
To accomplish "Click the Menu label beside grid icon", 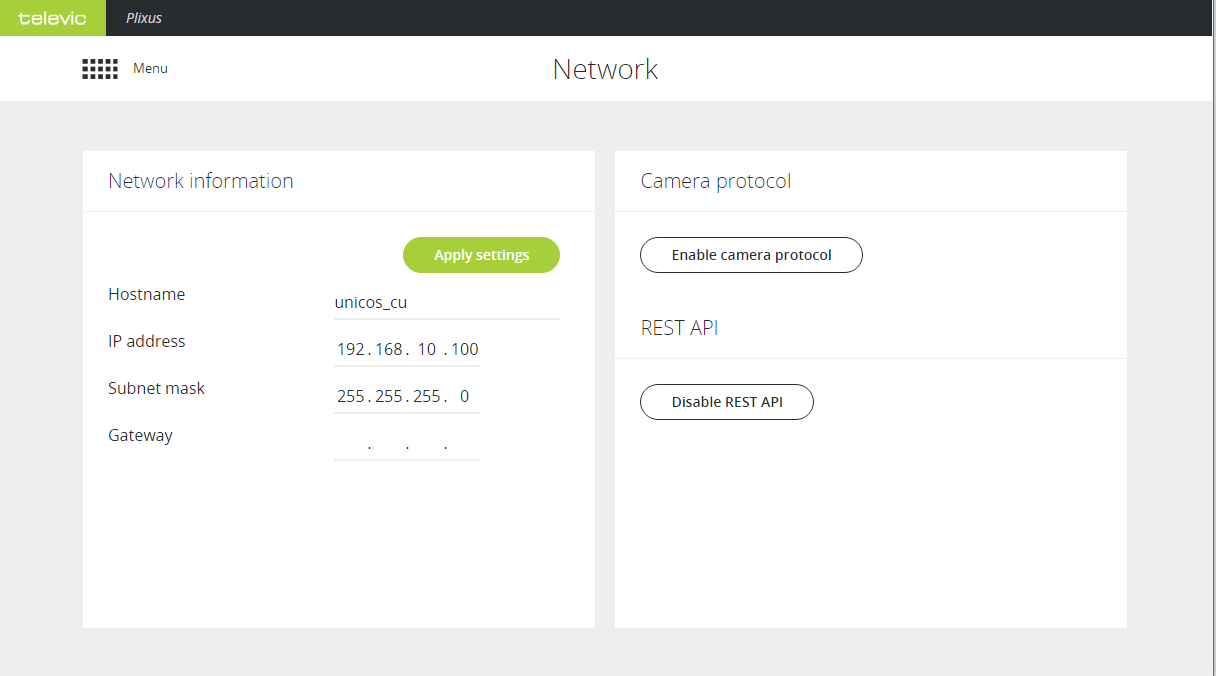I will tap(150, 69).
